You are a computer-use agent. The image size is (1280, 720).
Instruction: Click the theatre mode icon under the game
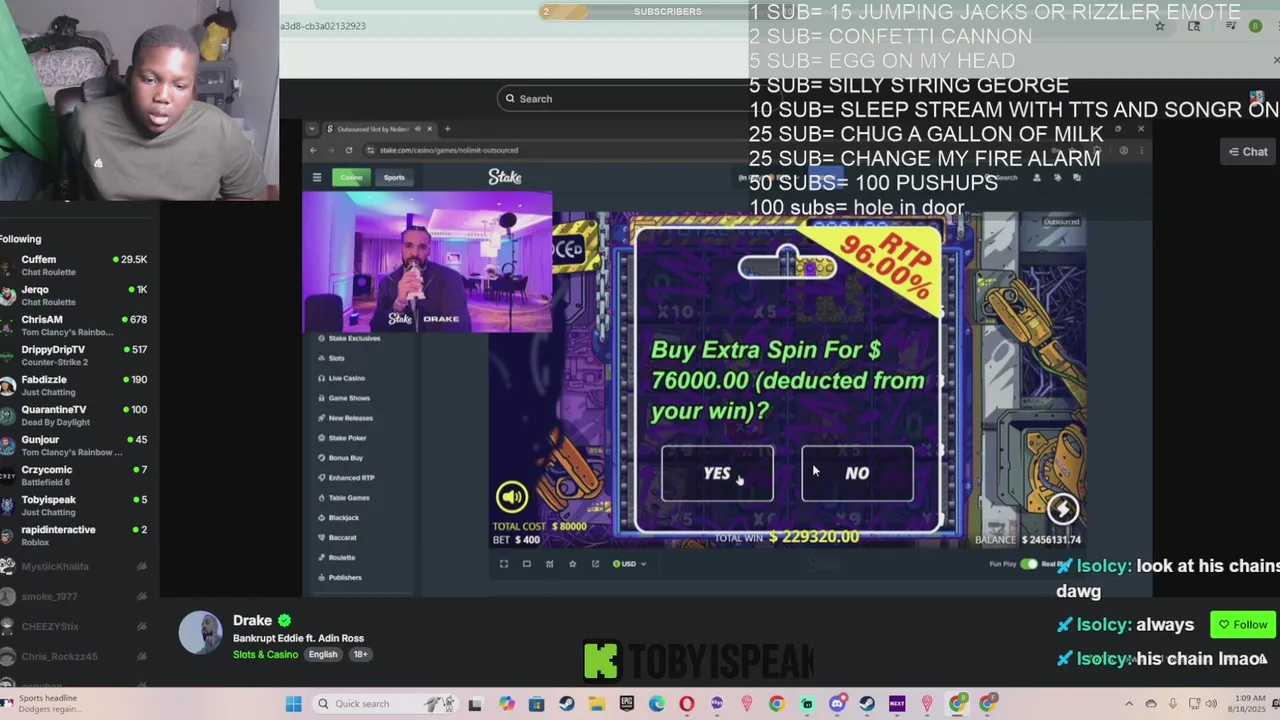(x=527, y=564)
